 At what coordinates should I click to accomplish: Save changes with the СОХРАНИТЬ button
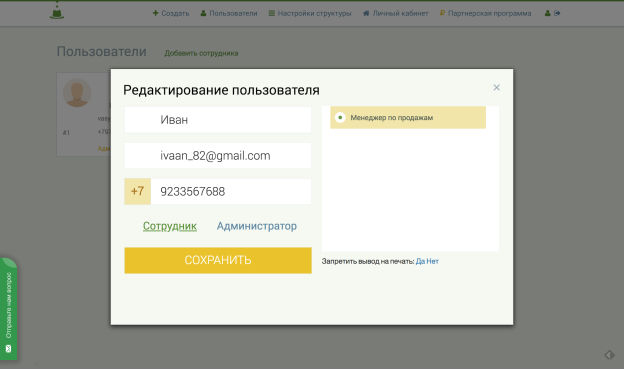[x=218, y=260]
